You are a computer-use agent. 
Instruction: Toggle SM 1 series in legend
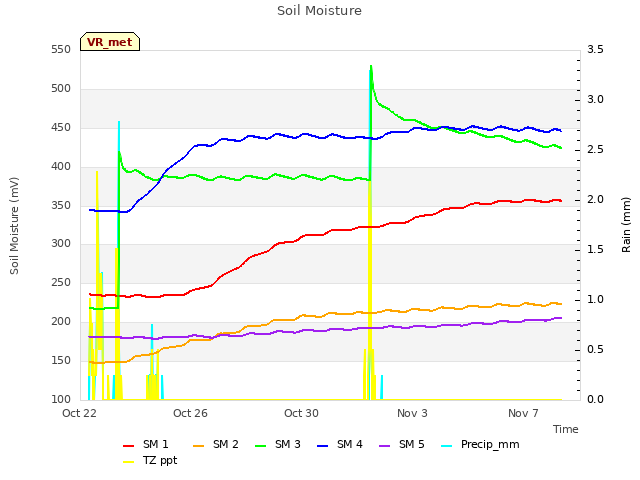[x=145, y=444]
